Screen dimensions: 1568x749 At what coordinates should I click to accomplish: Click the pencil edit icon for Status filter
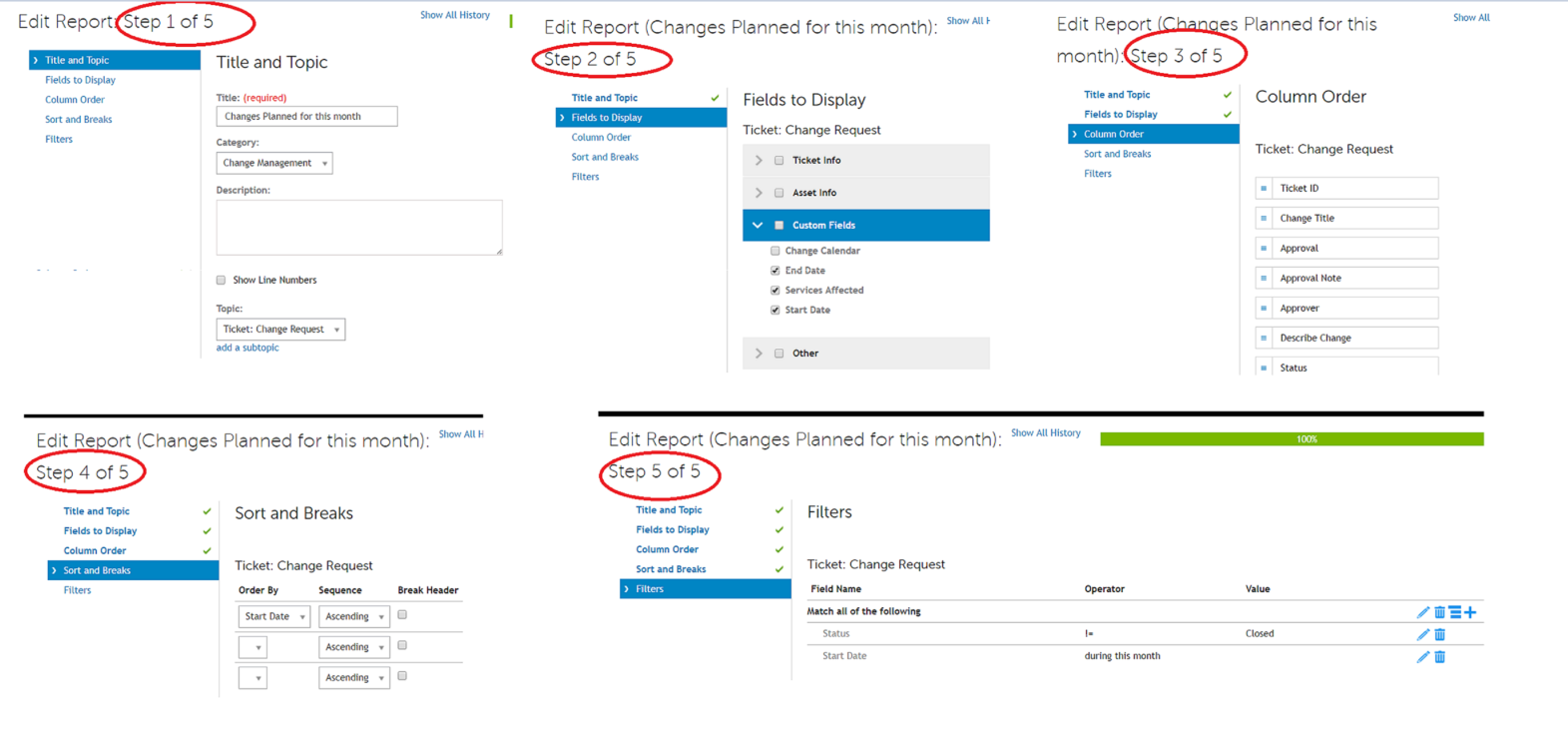pos(1422,634)
